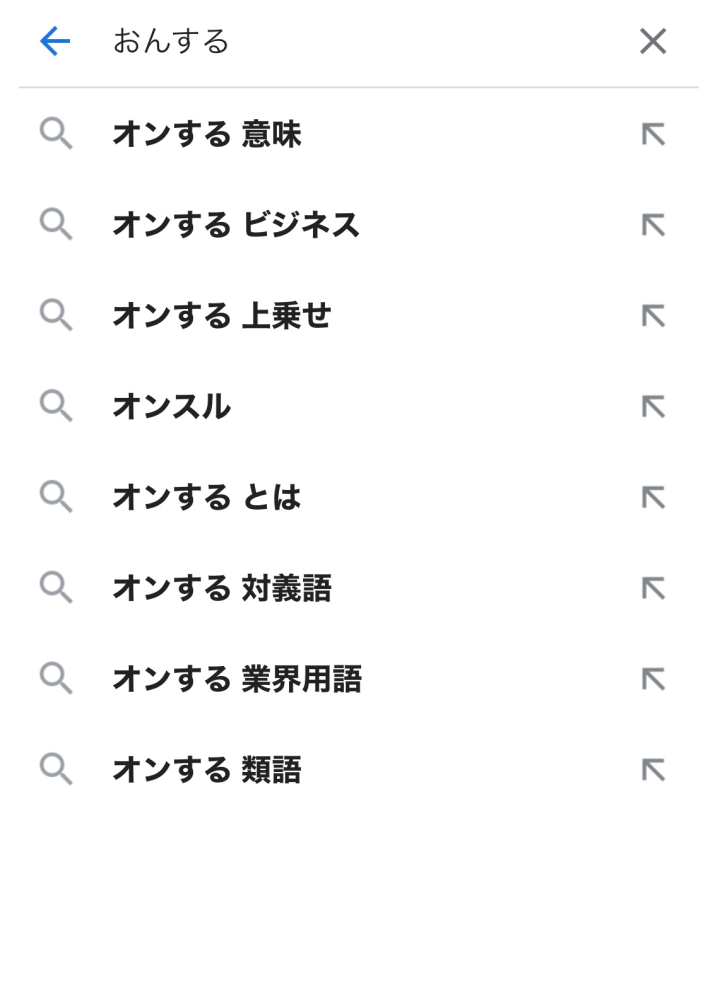Click the search icon beside オンする 類語
The height and width of the screenshot is (999, 710).
tap(55, 770)
